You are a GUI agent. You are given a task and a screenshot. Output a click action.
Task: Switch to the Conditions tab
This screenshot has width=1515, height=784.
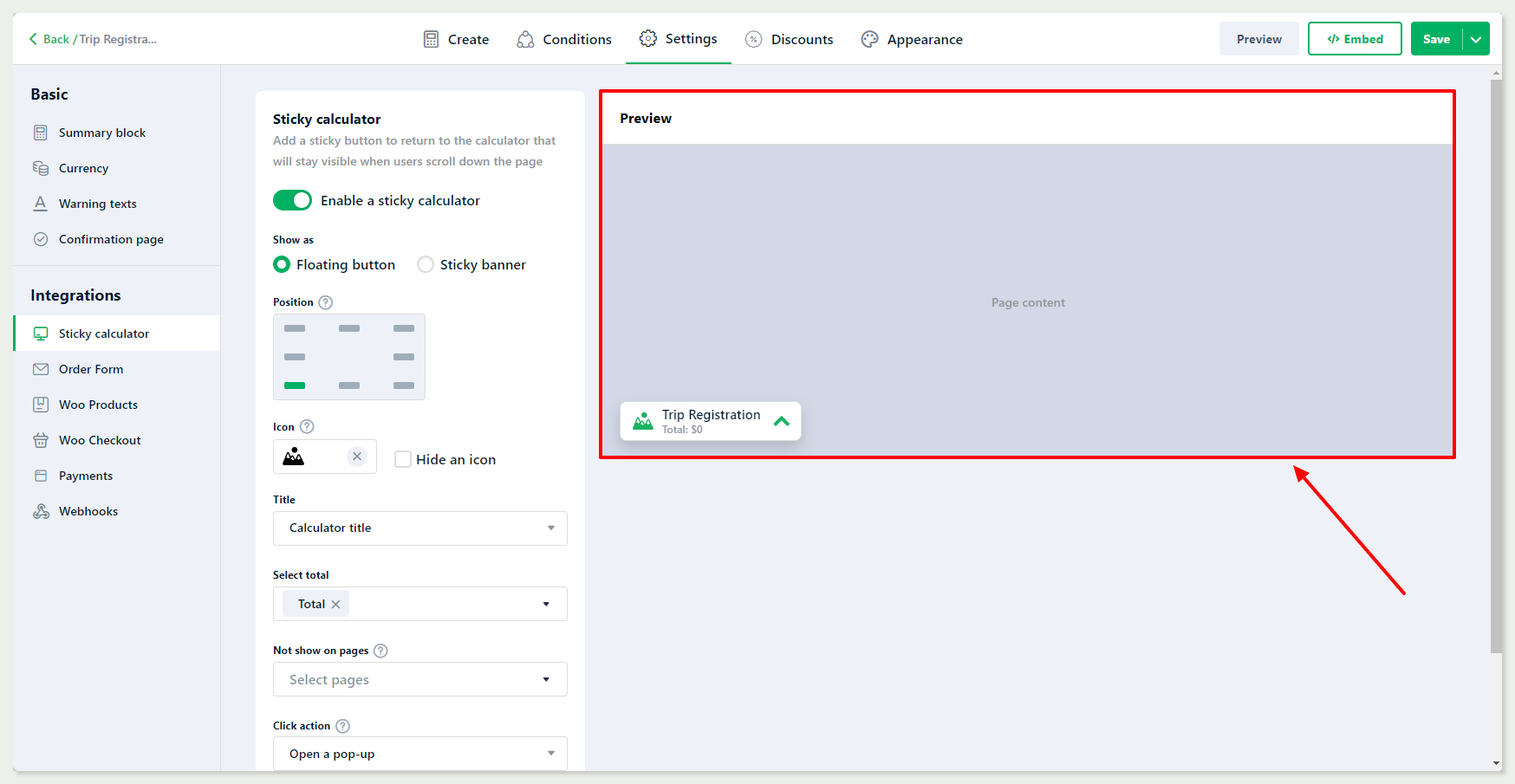(x=564, y=39)
